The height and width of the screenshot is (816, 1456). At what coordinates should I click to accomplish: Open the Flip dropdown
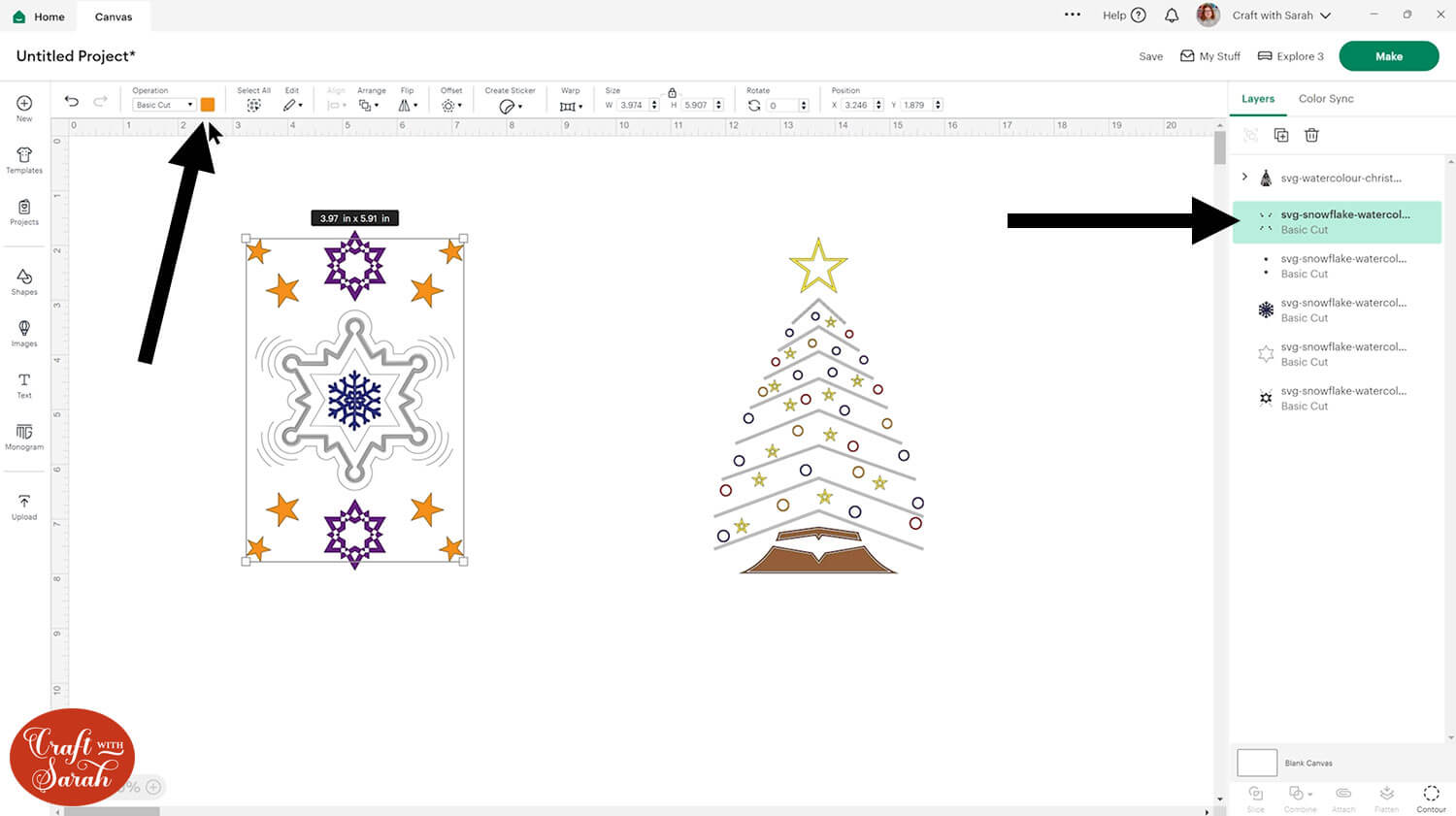[x=408, y=105]
